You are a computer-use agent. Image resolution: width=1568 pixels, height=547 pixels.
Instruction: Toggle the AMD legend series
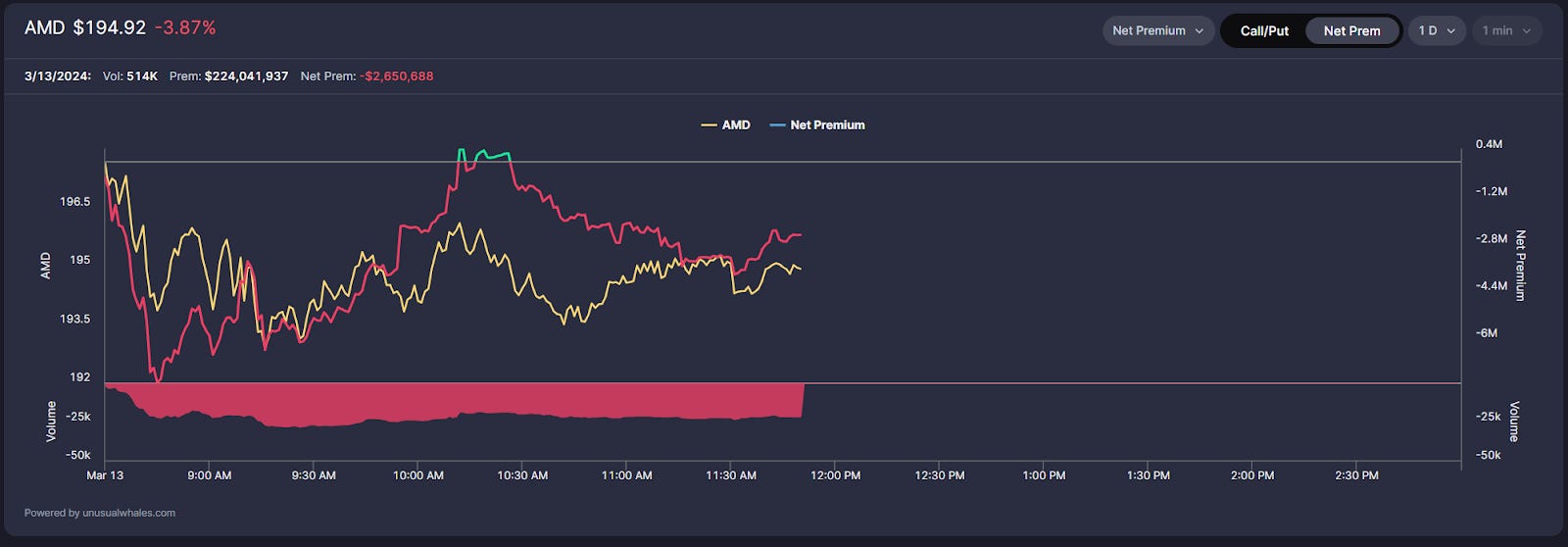tap(725, 124)
